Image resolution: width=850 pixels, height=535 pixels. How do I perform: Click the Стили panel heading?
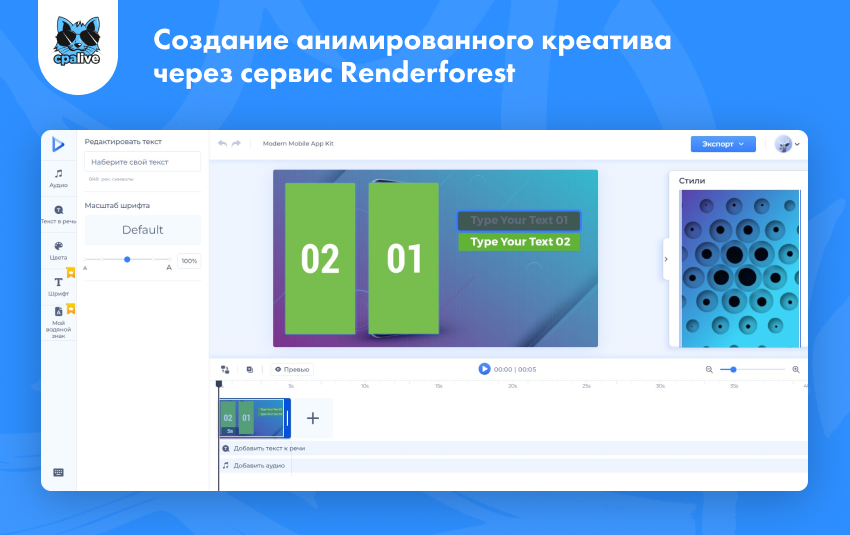[692, 181]
